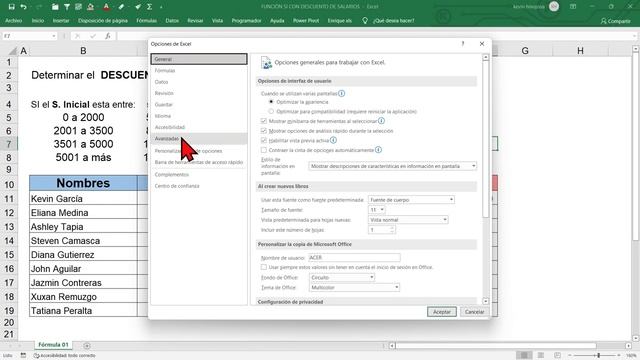
Task: Click the Cancelar button
Action: (474, 312)
